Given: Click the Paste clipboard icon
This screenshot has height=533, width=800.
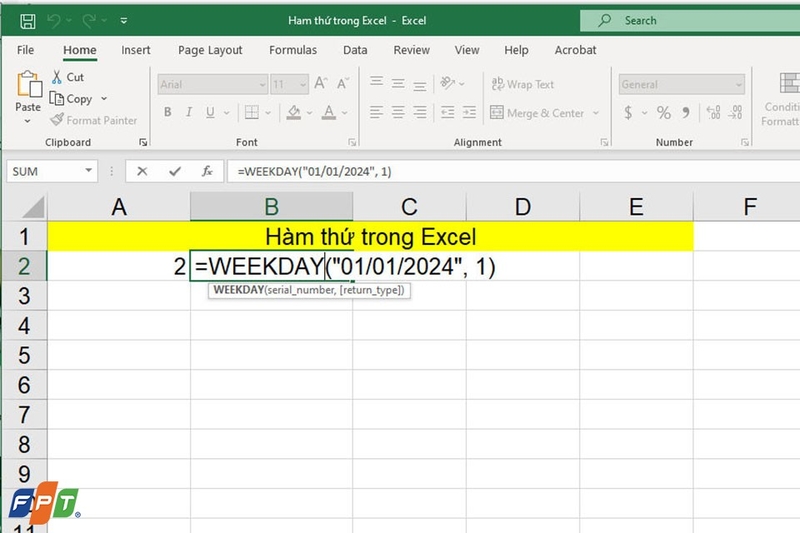Looking at the screenshot, I should tap(29, 84).
